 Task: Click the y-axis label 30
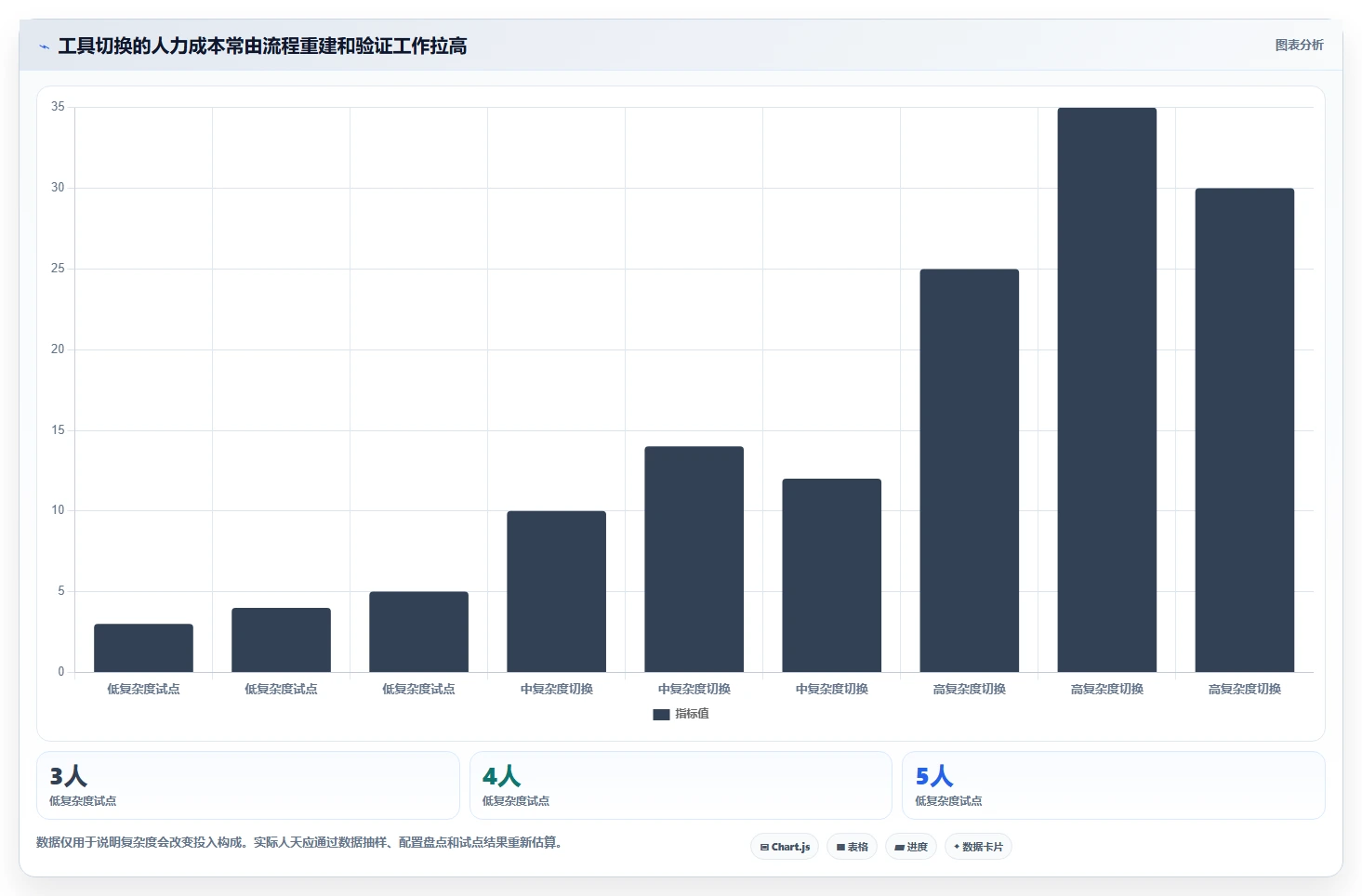(58, 188)
